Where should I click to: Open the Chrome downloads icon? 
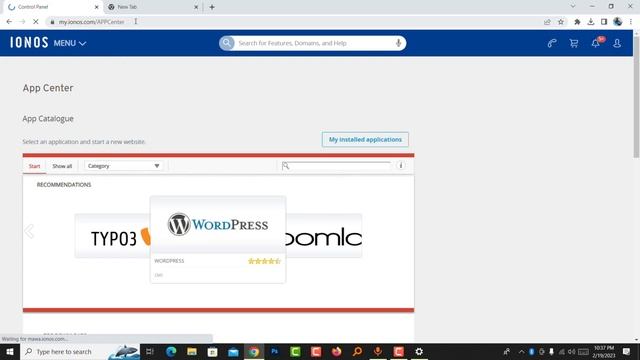click(591, 22)
